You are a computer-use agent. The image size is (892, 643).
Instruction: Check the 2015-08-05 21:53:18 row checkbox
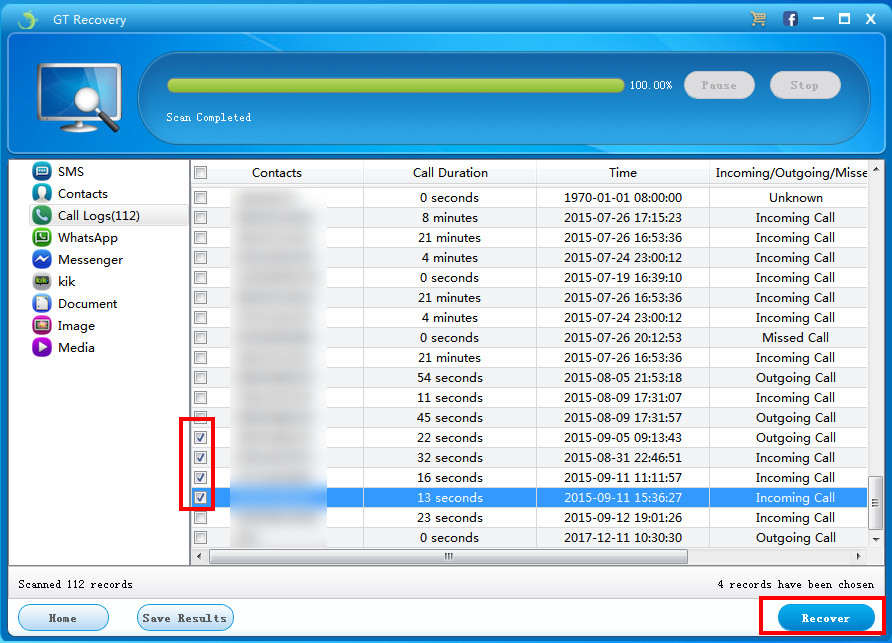(200, 377)
